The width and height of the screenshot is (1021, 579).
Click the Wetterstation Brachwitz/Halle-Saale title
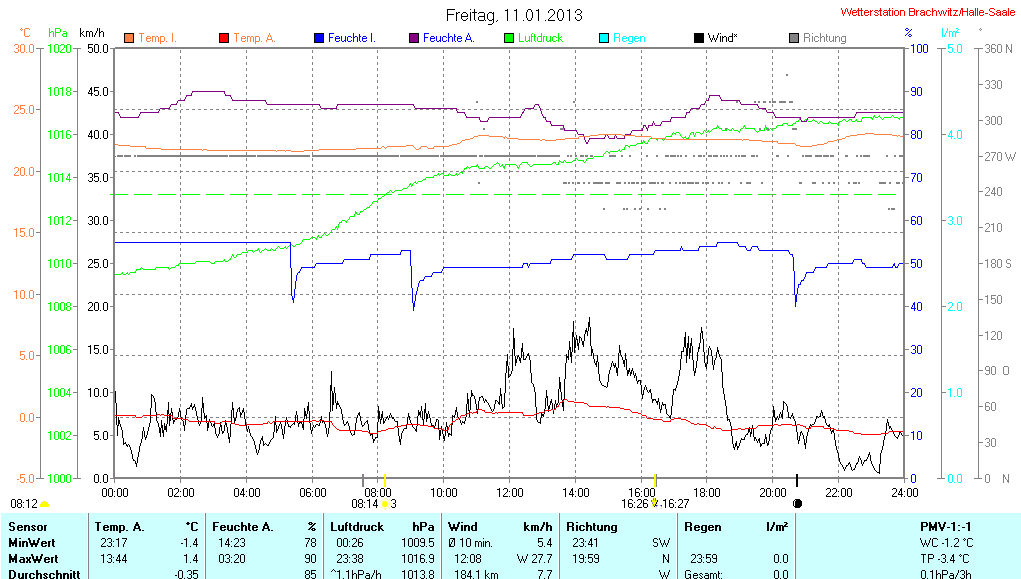pyautogui.click(x=927, y=13)
